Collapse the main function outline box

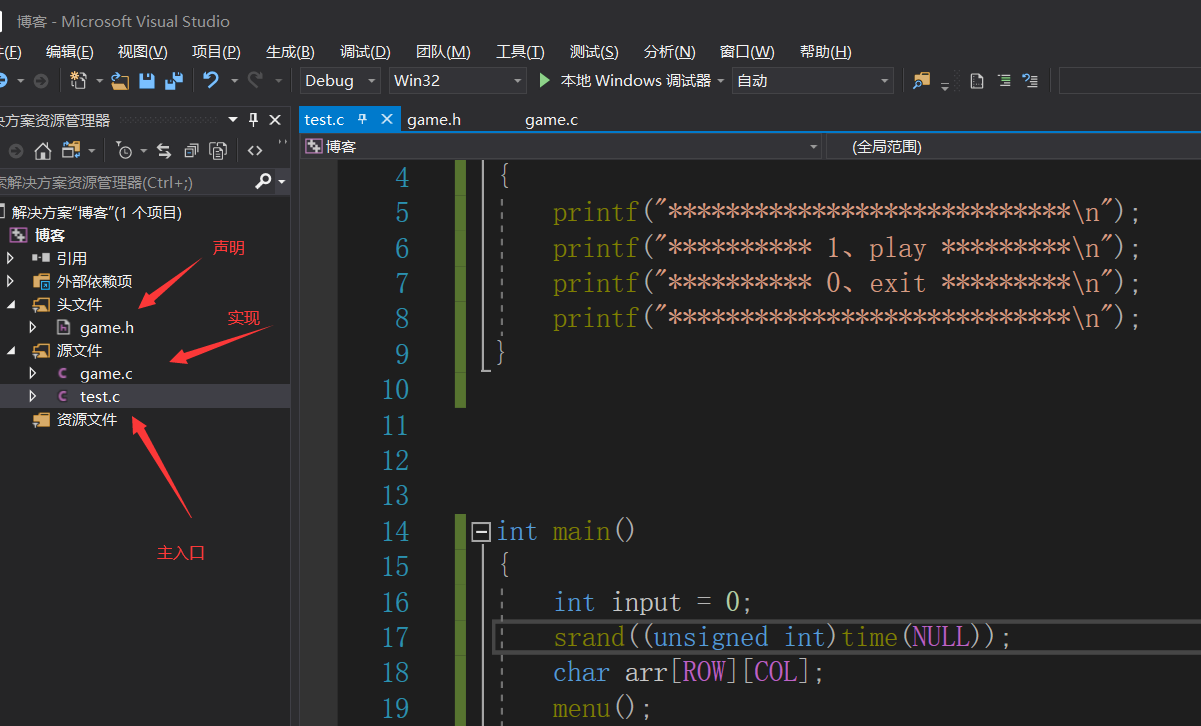pyautogui.click(x=481, y=531)
